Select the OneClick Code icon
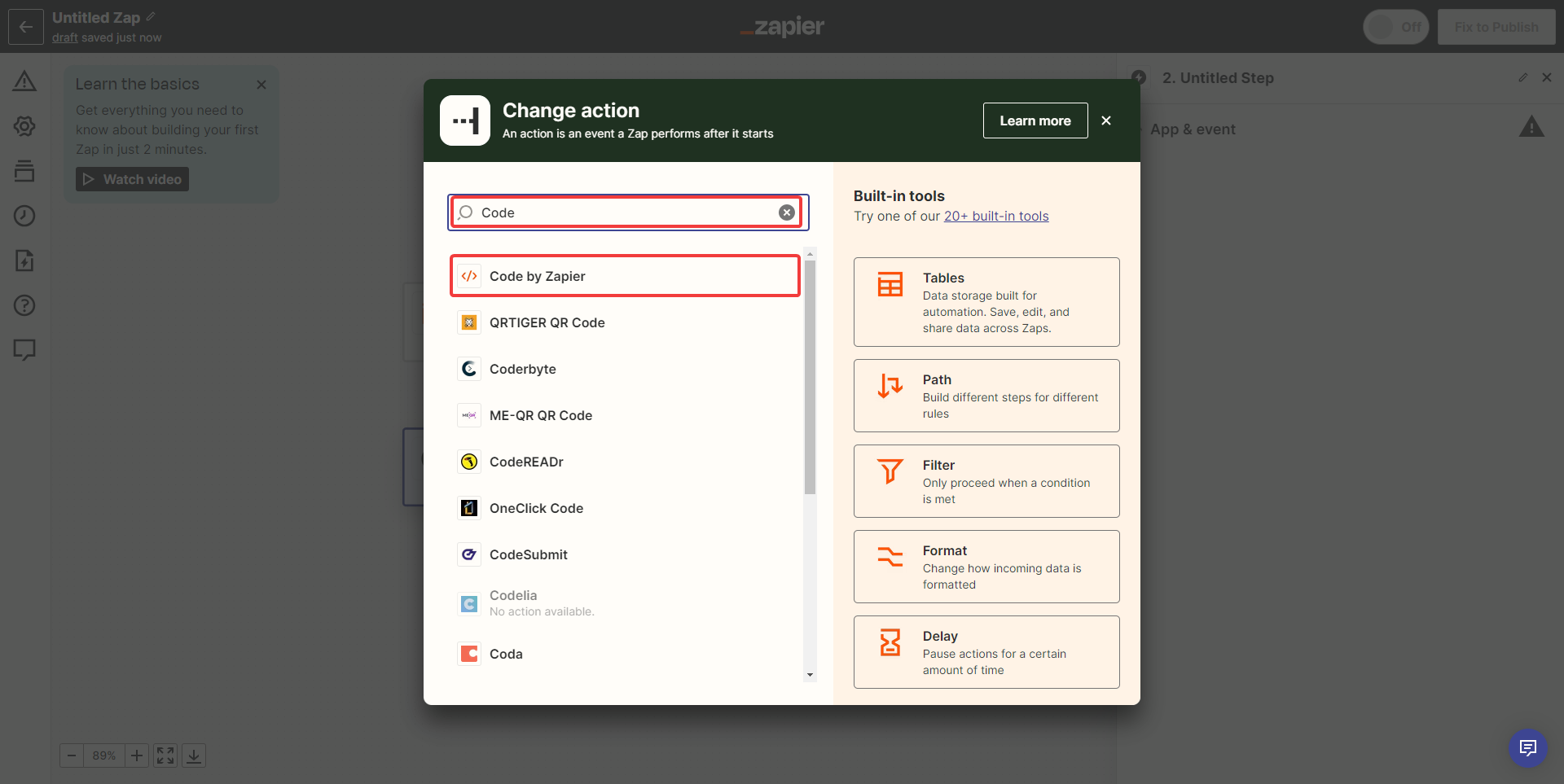The height and width of the screenshot is (784, 1564). [469, 508]
